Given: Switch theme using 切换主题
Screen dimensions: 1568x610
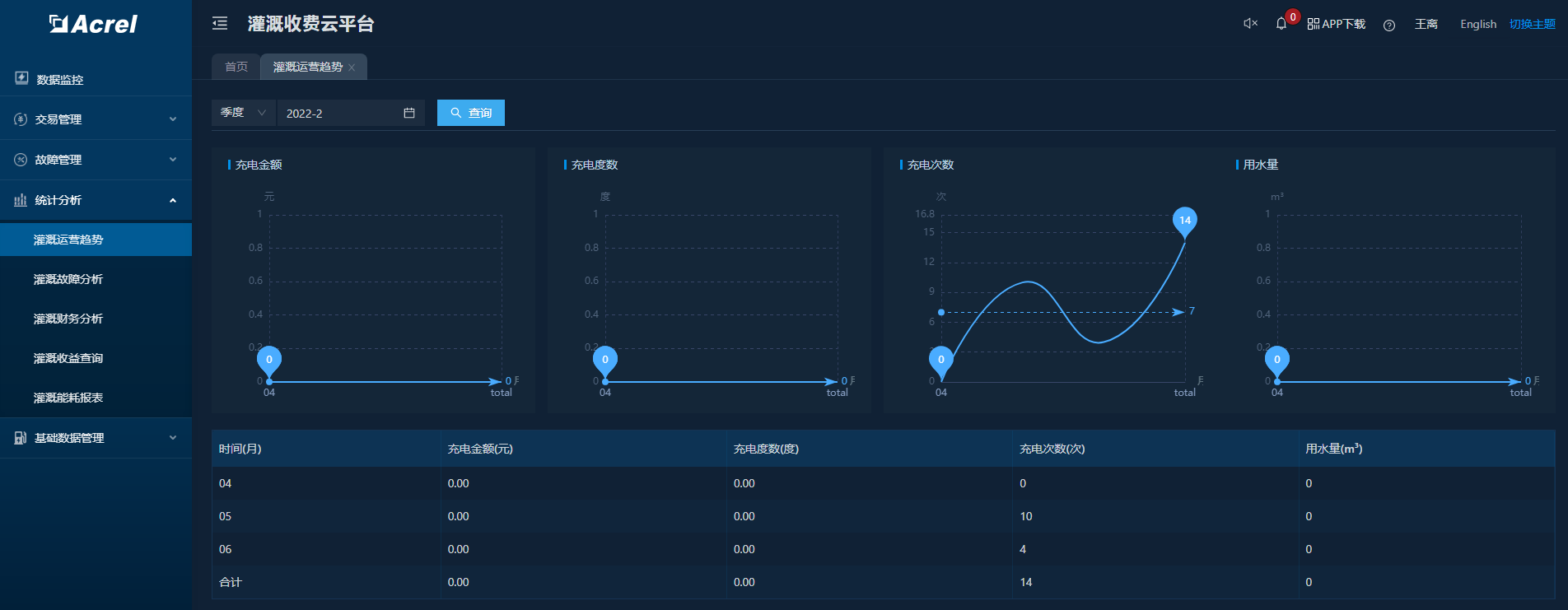Looking at the screenshot, I should (1532, 24).
